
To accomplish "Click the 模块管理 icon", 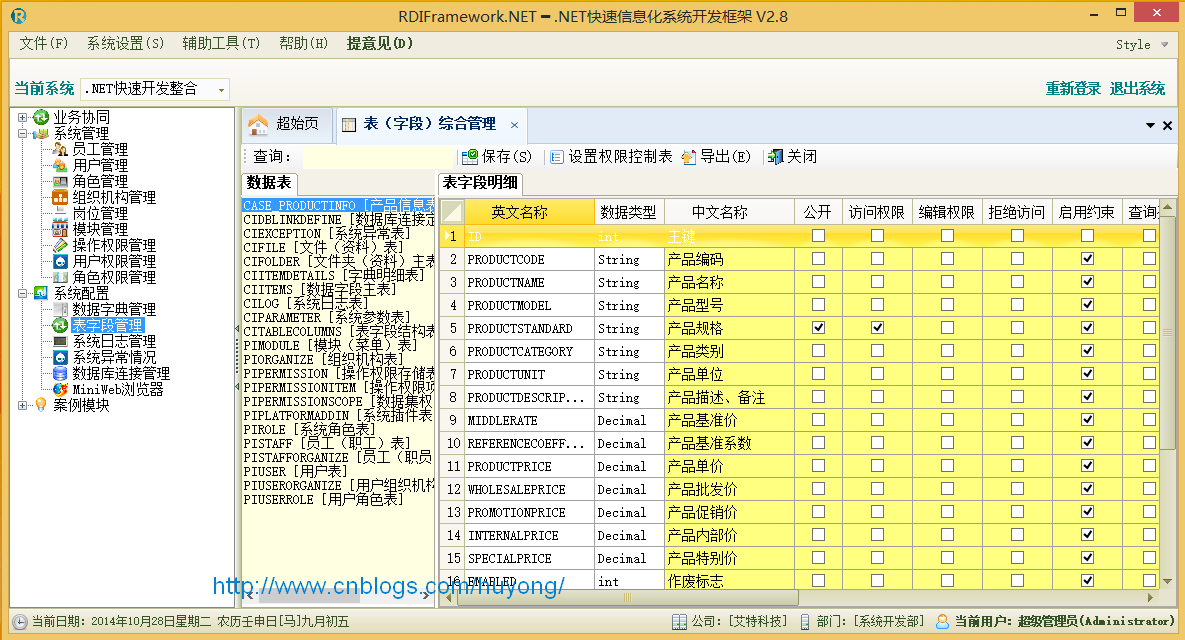I will [x=60, y=229].
